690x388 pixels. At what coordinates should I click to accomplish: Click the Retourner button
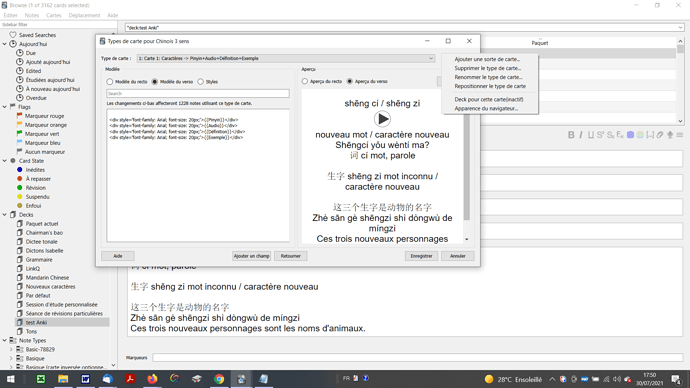(x=290, y=256)
